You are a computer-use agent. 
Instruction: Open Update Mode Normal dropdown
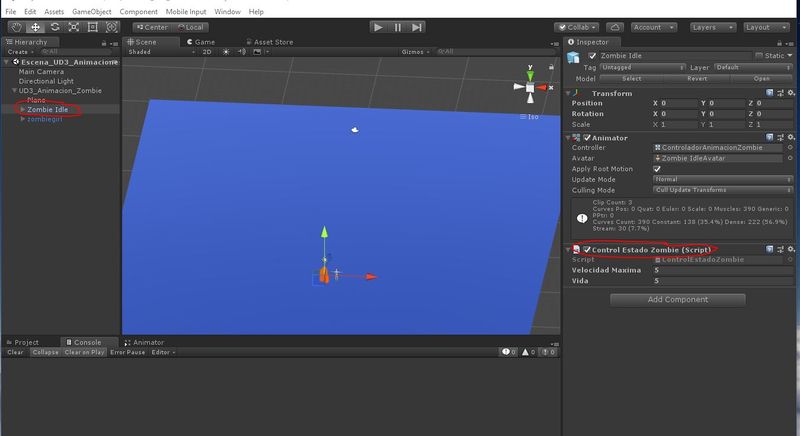coord(722,179)
